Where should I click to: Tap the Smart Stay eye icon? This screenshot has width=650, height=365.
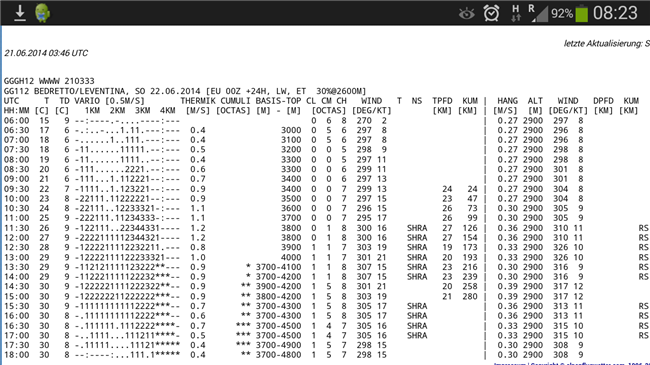466,14
